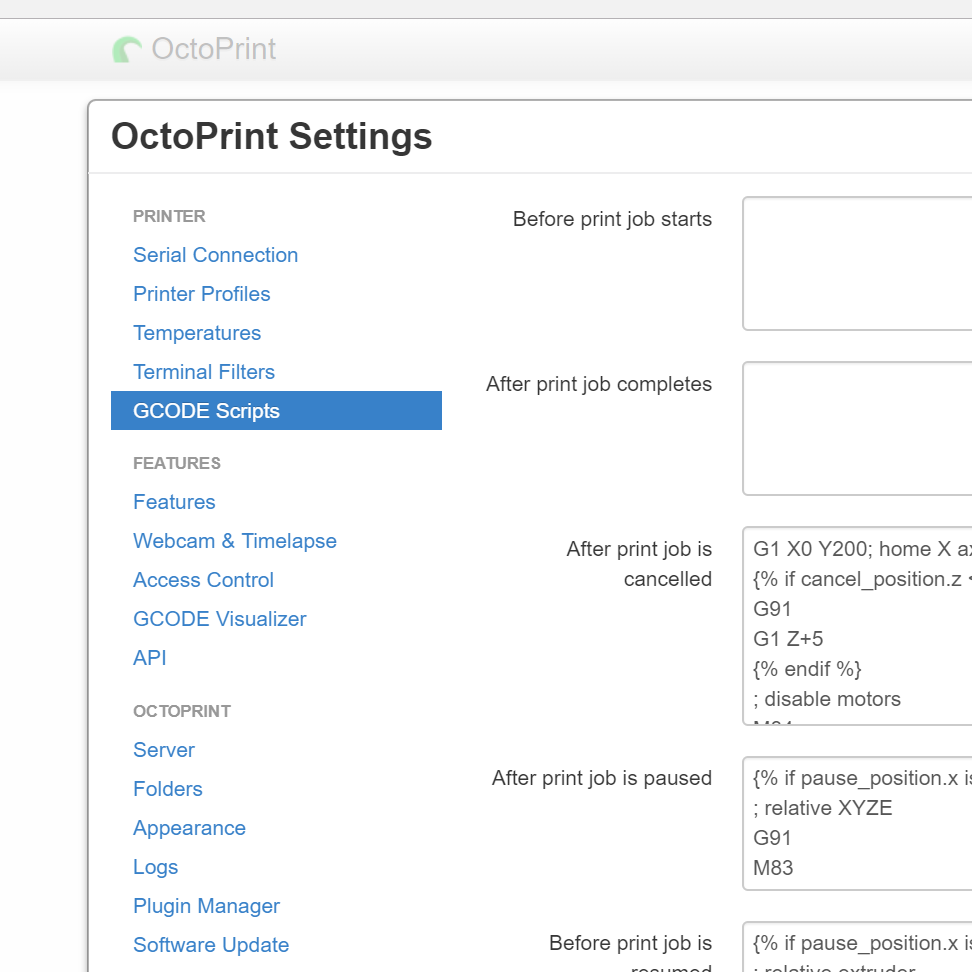The height and width of the screenshot is (972, 972).
Task: Open the Access Control settings
Action: click(203, 580)
